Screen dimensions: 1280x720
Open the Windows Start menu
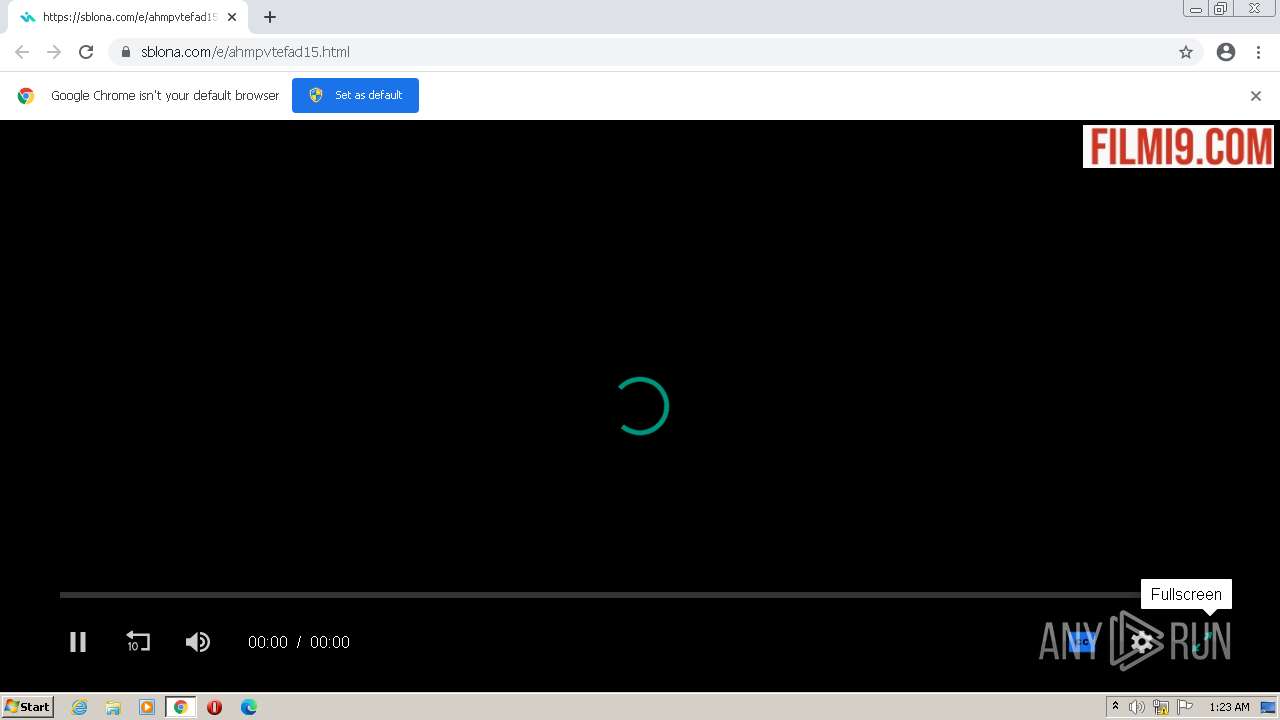coord(28,707)
